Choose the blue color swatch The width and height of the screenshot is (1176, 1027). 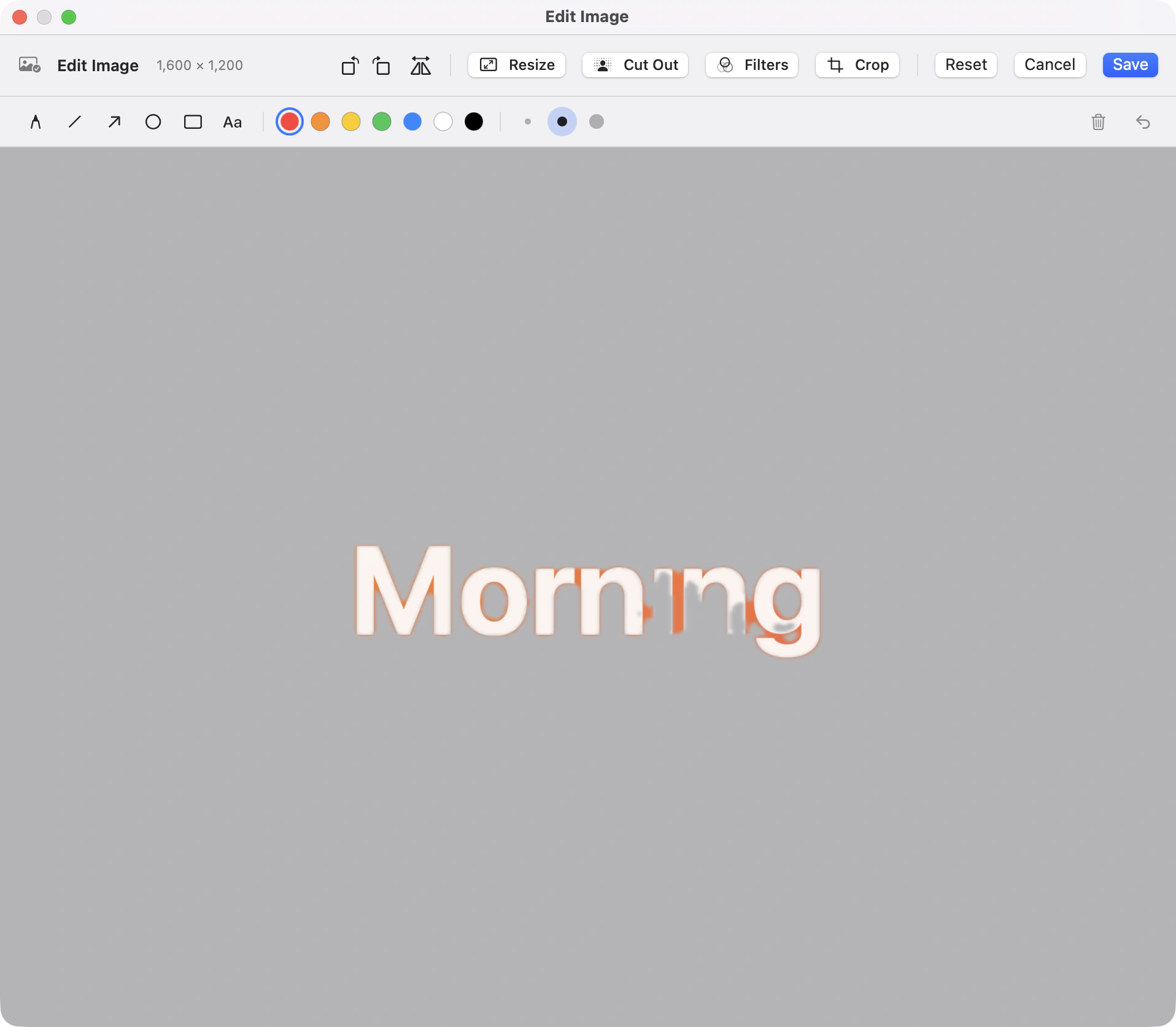pyautogui.click(x=412, y=121)
